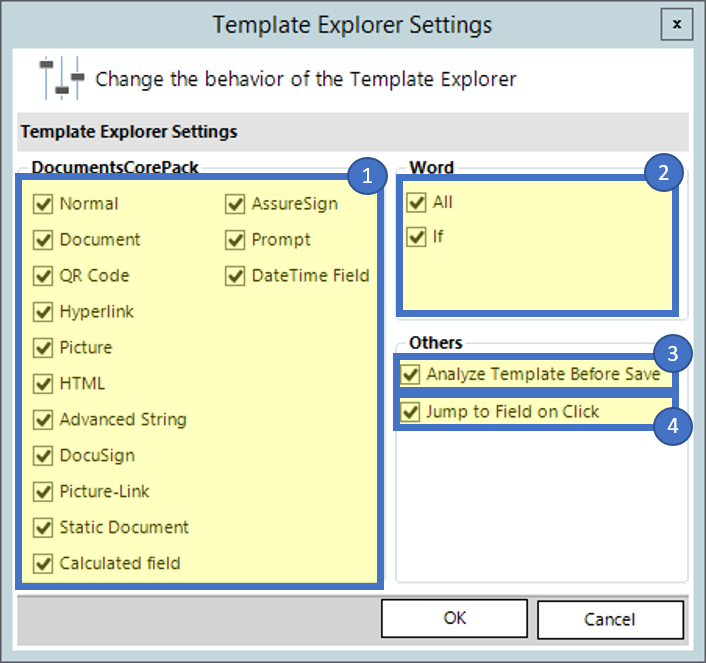Image resolution: width=706 pixels, height=663 pixels.
Task: Toggle the Picture checkbox
Action: [43, 348]
